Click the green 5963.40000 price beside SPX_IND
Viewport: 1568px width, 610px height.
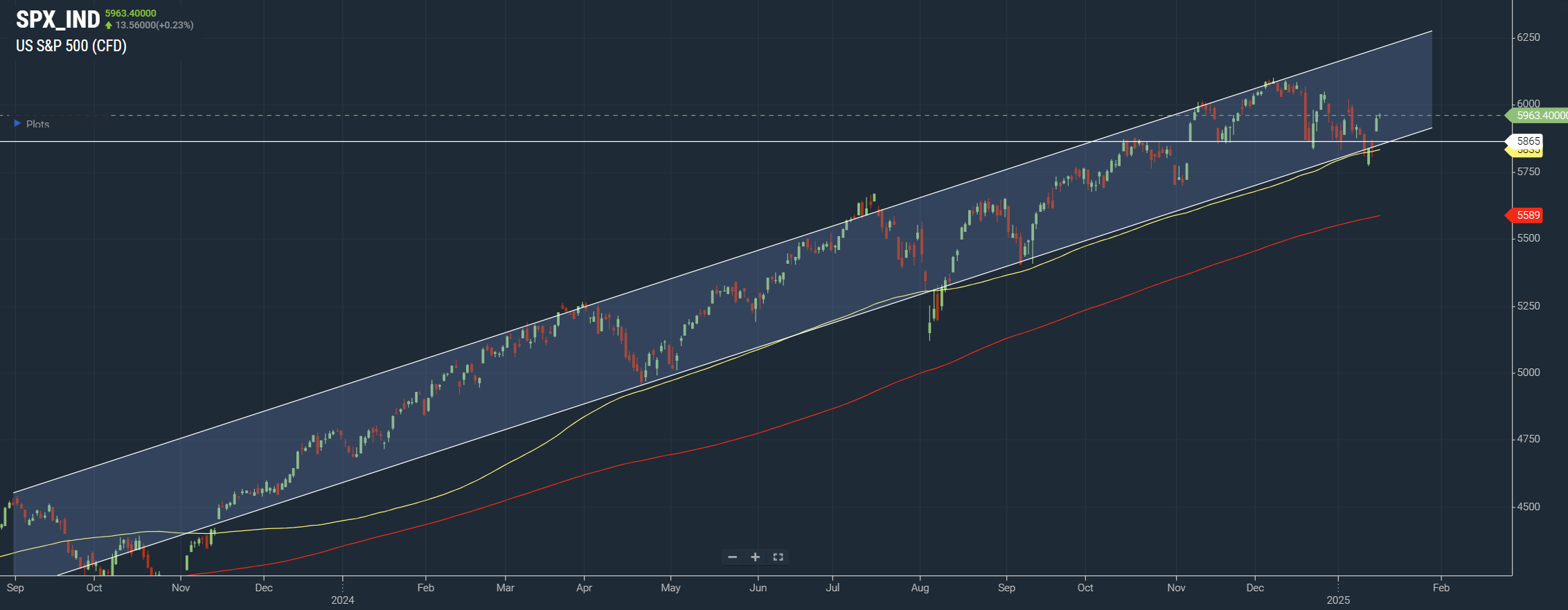point(131,13)
